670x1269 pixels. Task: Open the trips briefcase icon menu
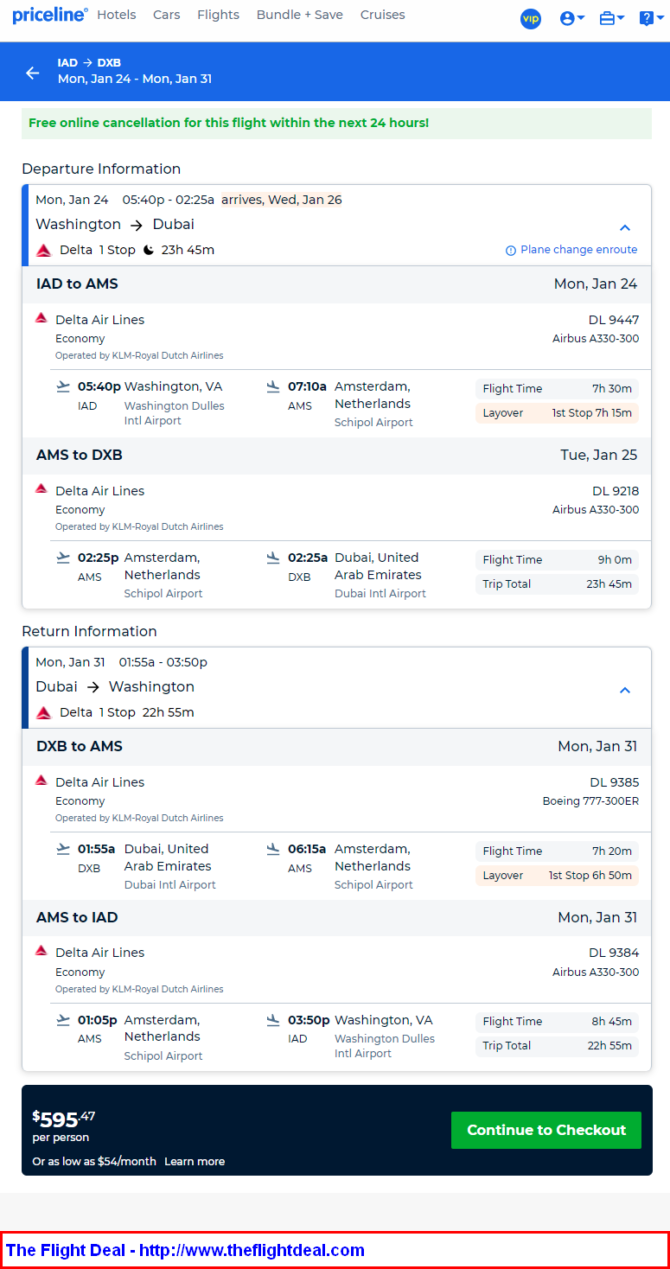pos(612,18)
